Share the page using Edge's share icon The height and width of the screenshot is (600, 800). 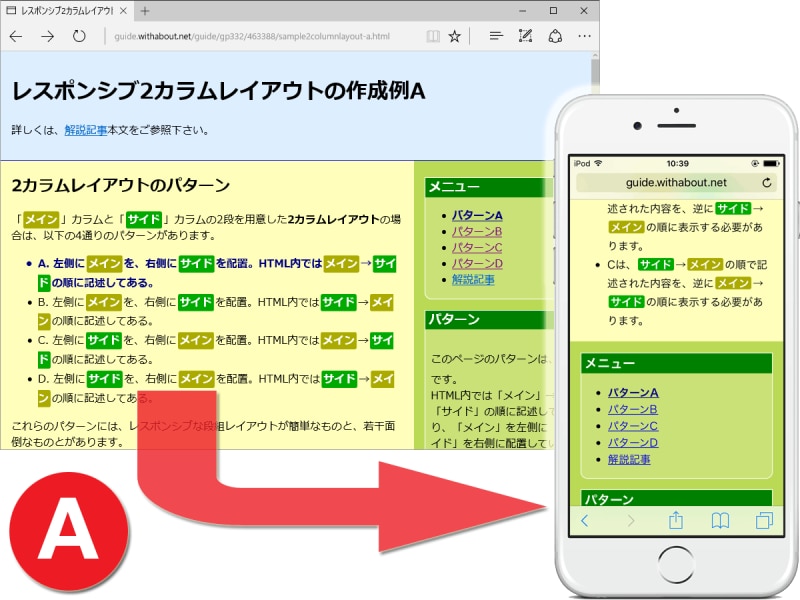[x=557, y=37]
